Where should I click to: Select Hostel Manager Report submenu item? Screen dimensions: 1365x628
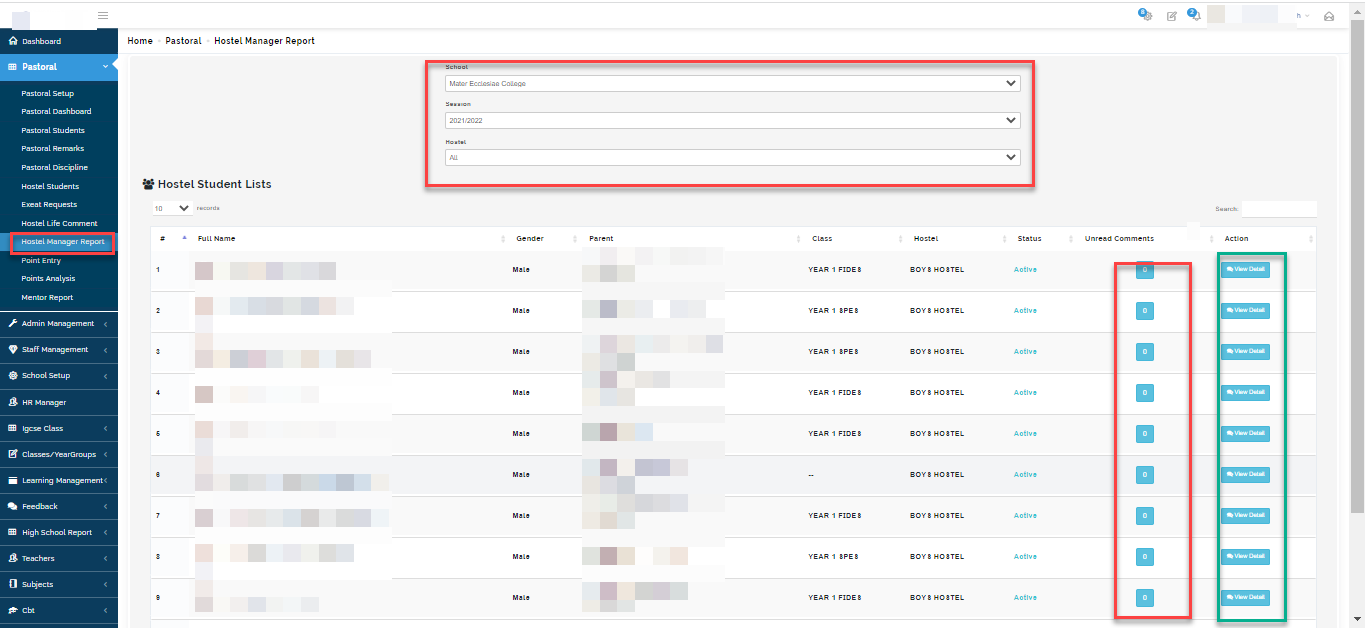pos(63,241)
